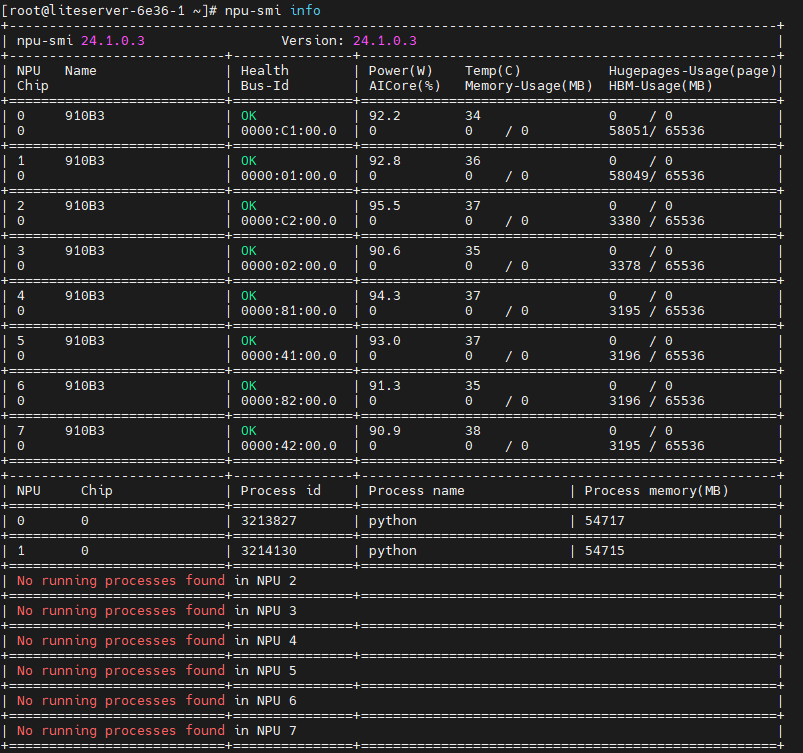Image resolution: width=803 pixels, height=753 pixels.
Task: Click the Temp(C) column header
Action: (x=492, y=71)
